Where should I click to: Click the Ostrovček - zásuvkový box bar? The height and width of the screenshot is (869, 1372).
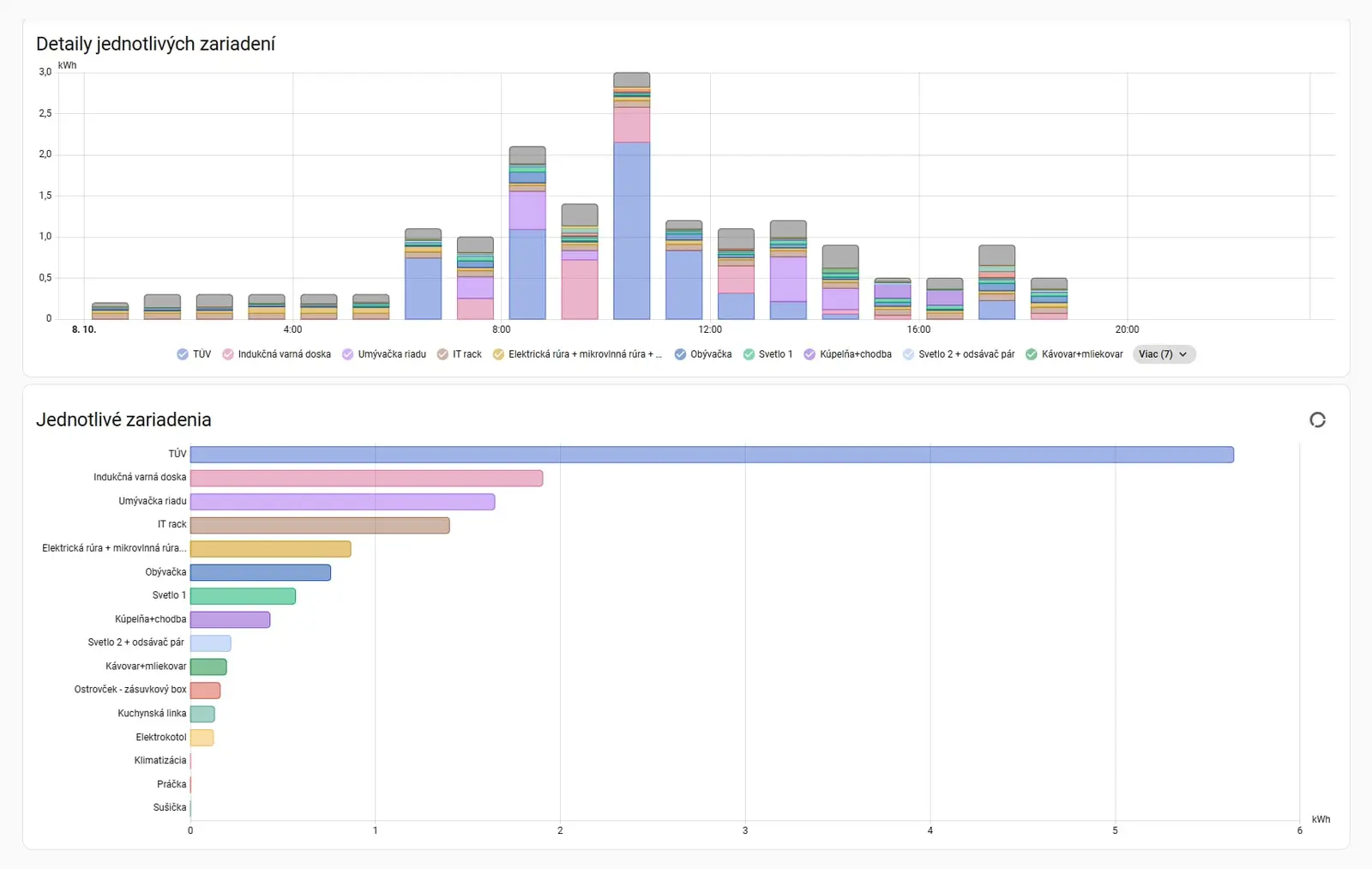pos(205,691)
